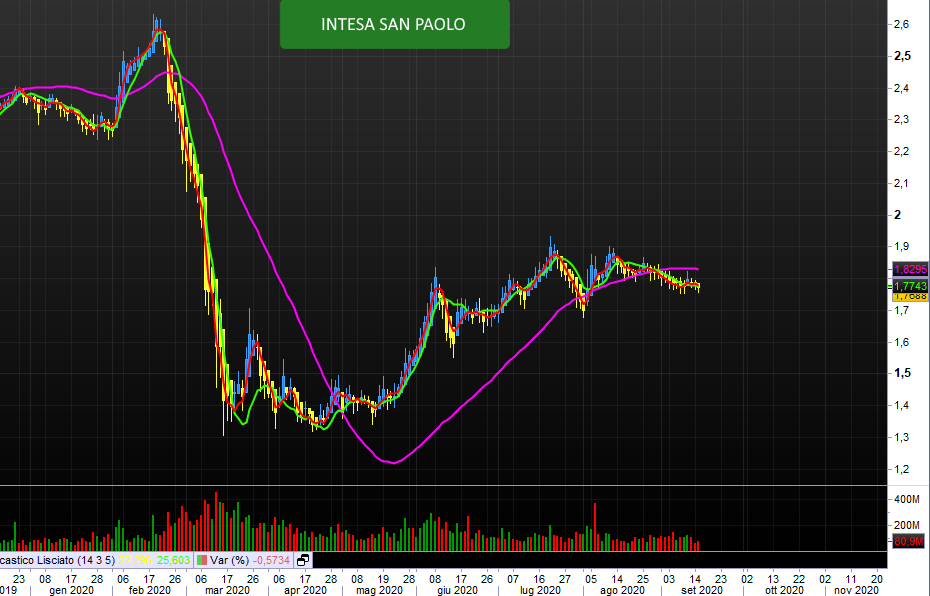Image resolution: width=930 pixels, height=596 pixels.
Task: Click the ago 2020 label on time axis
Action: [620, 590]
